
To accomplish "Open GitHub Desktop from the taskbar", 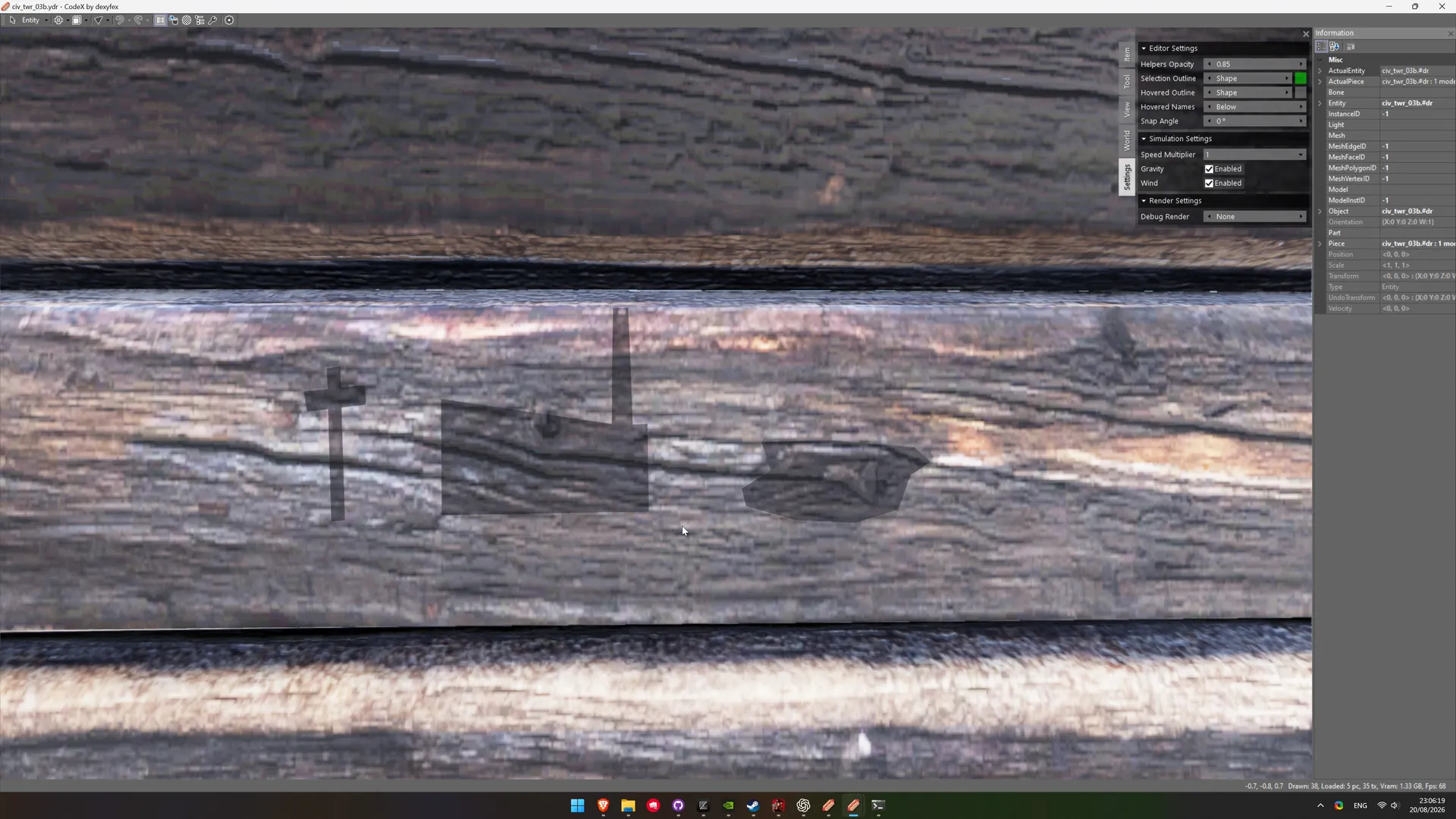I will coord(678,805).
